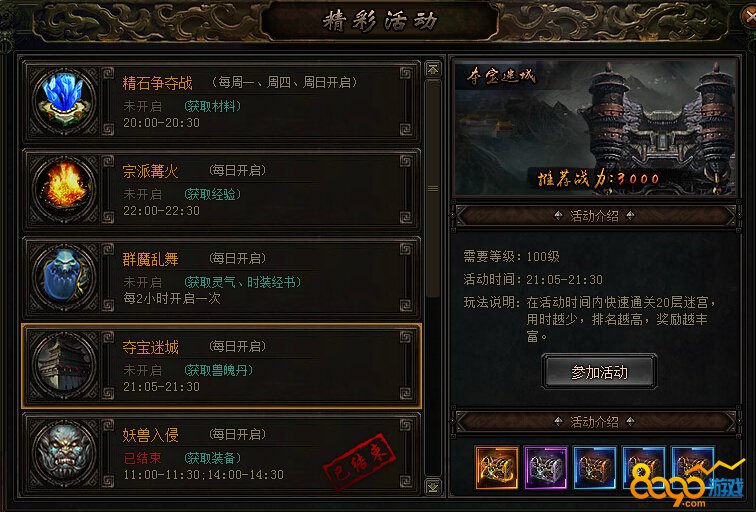Select the tower 夺宝迷城 activity icon

click(x=64, y=365)
